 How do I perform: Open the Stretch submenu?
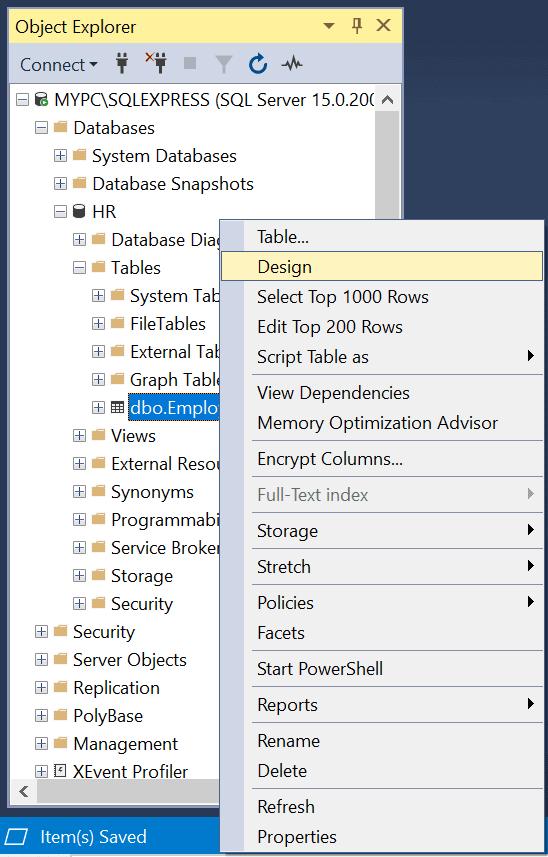pos(382,567)
